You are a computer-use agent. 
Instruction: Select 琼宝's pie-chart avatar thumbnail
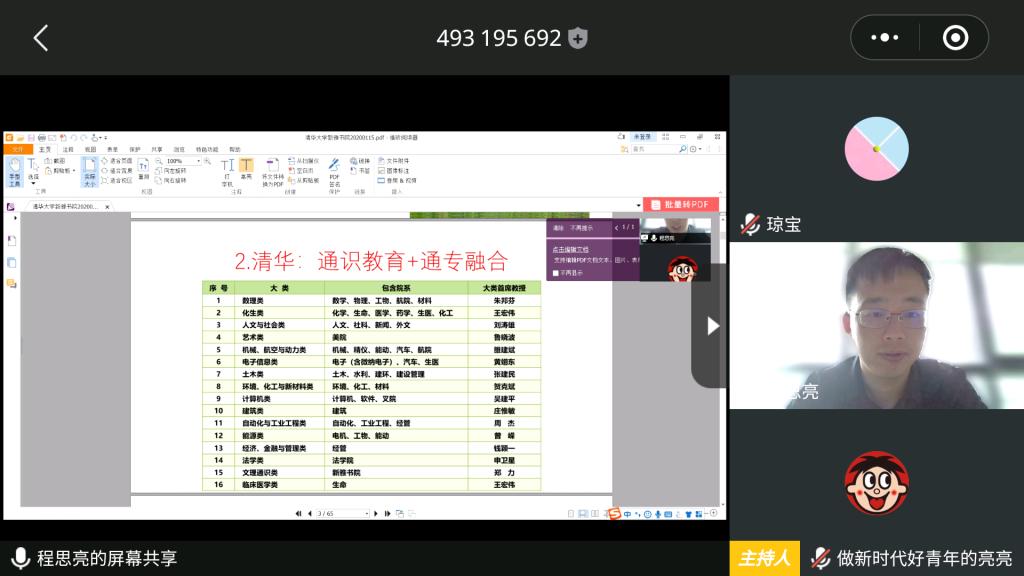876,149
